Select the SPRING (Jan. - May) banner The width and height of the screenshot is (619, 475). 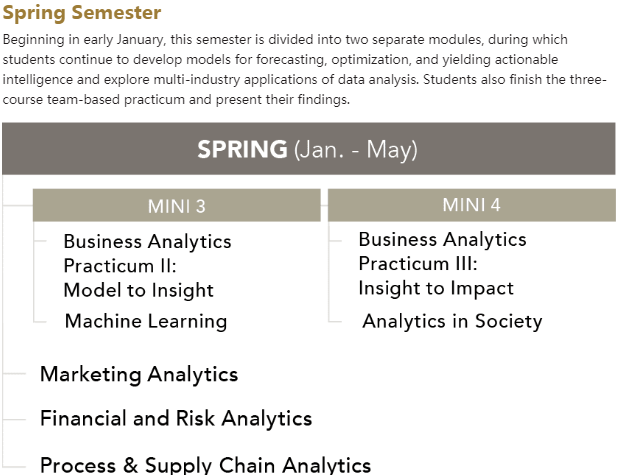(309, 149)
